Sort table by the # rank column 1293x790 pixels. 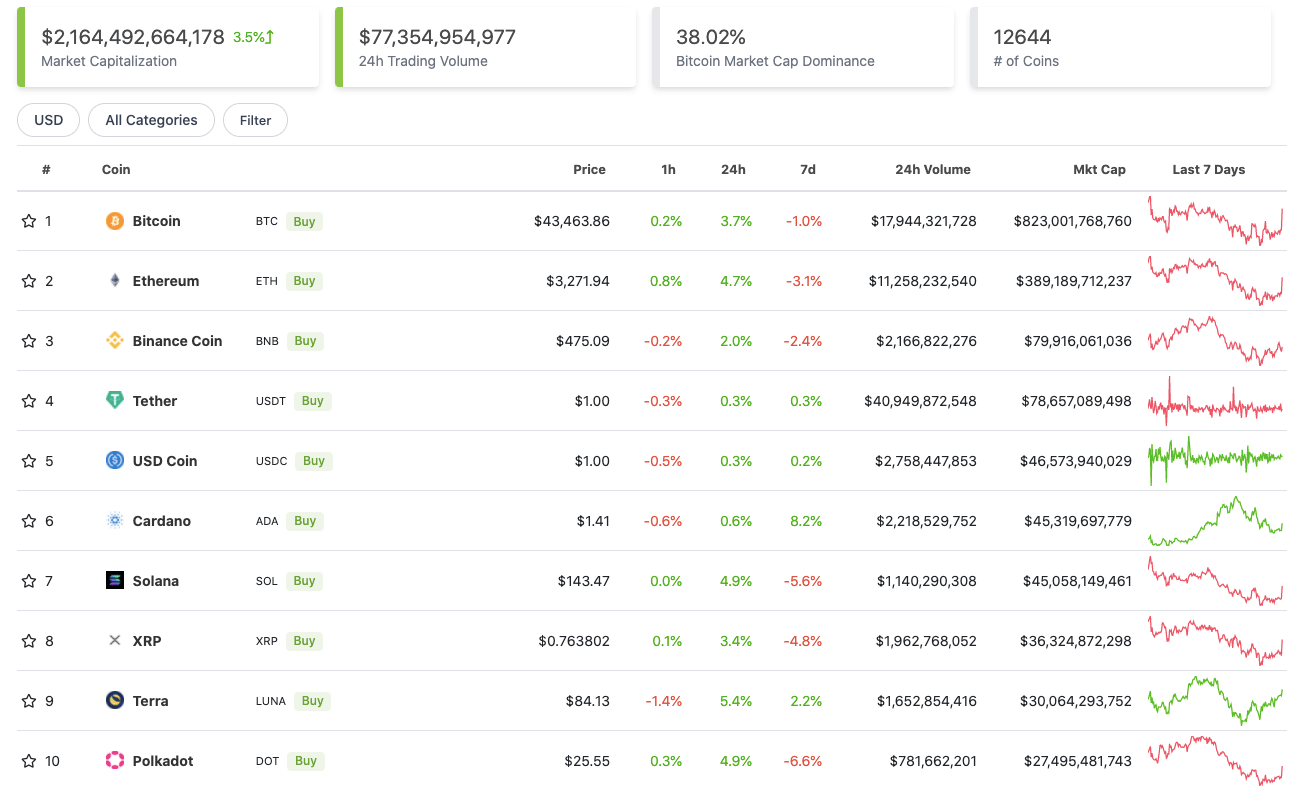click(46, 169)
